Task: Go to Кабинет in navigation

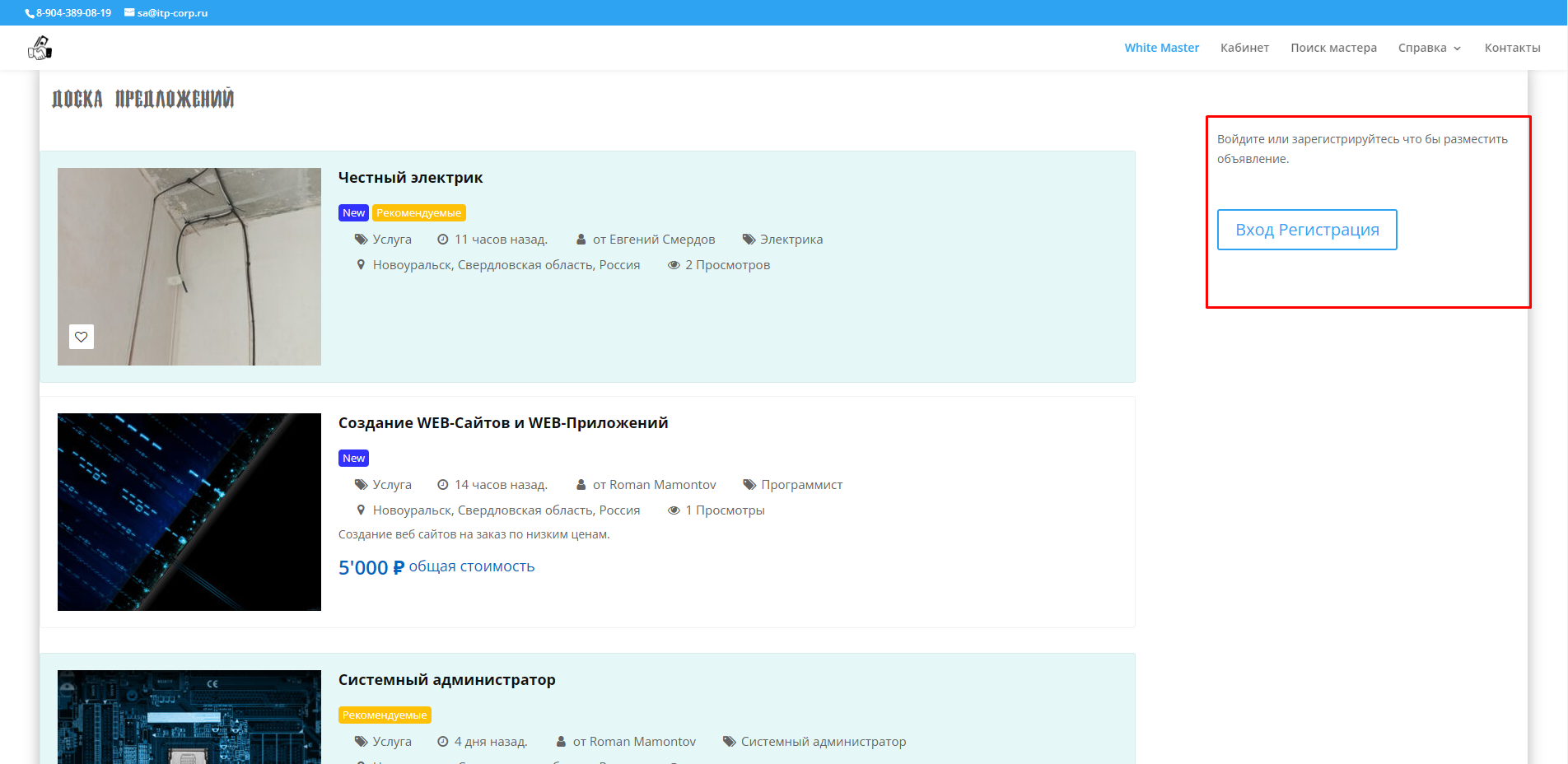Action: (1244, 48)
